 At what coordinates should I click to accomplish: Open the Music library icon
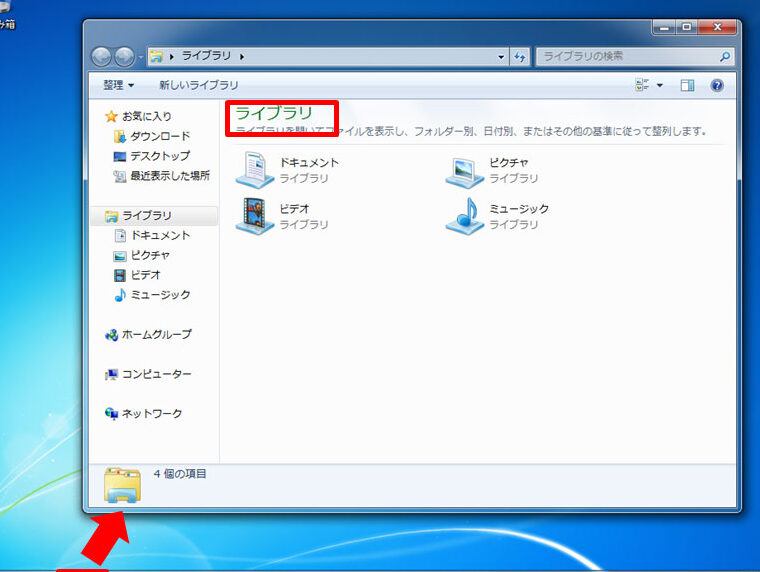coord(464,216)
